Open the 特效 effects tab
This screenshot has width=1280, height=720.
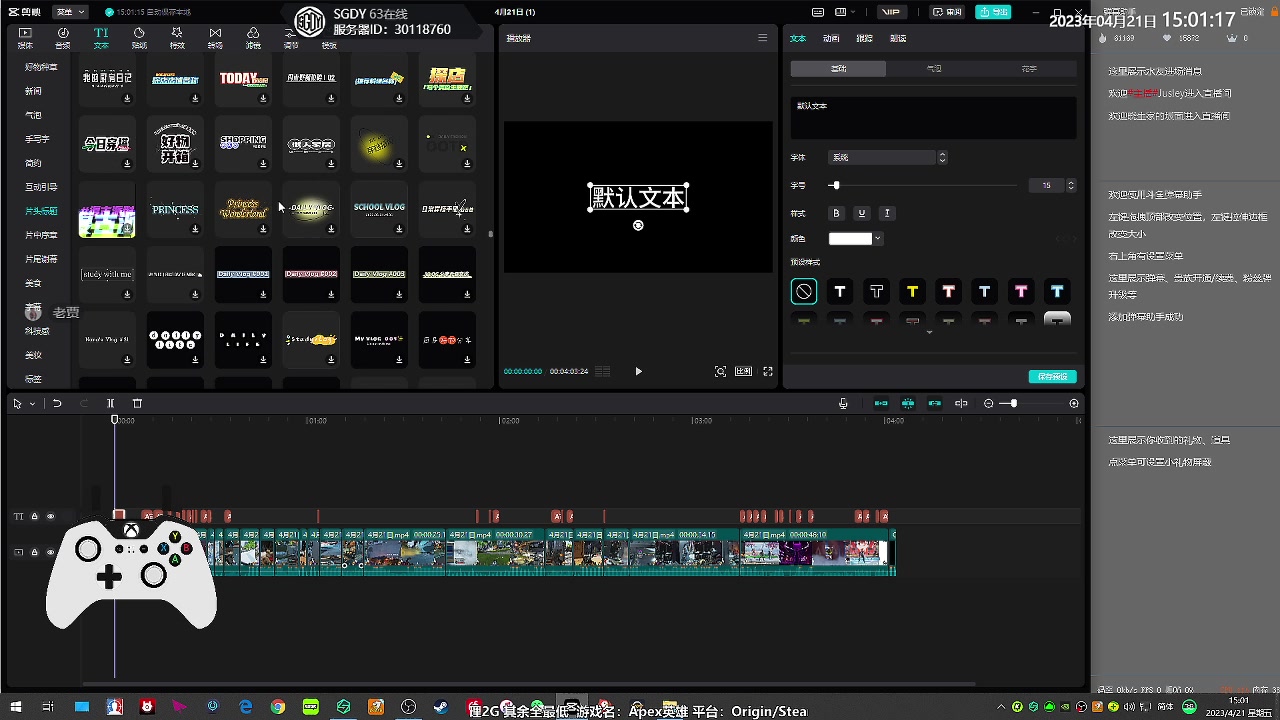[x=177, y=38]
